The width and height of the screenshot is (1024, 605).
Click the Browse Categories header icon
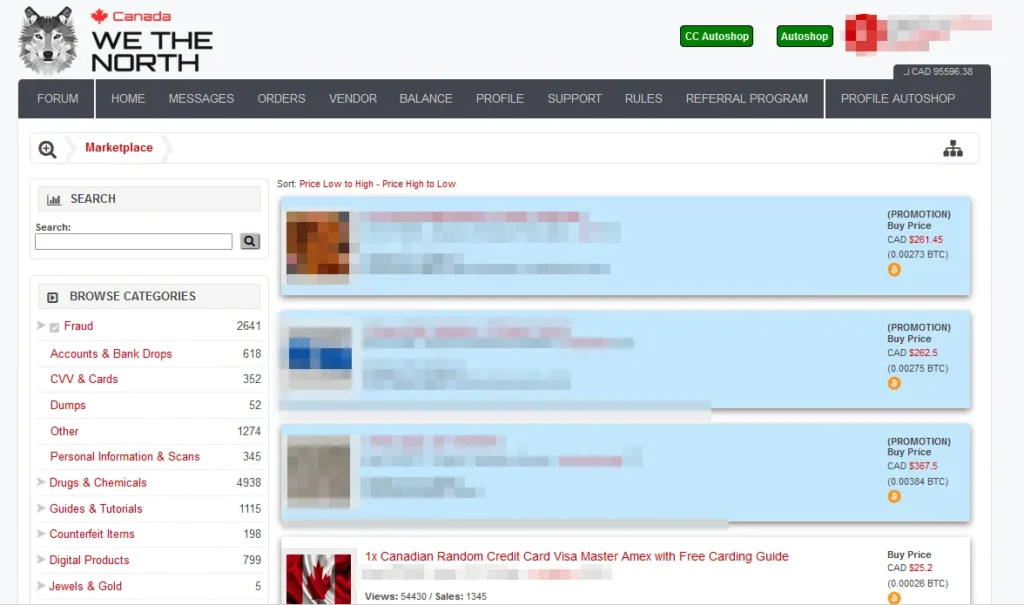pyautogui.click(x=52, y=297)
